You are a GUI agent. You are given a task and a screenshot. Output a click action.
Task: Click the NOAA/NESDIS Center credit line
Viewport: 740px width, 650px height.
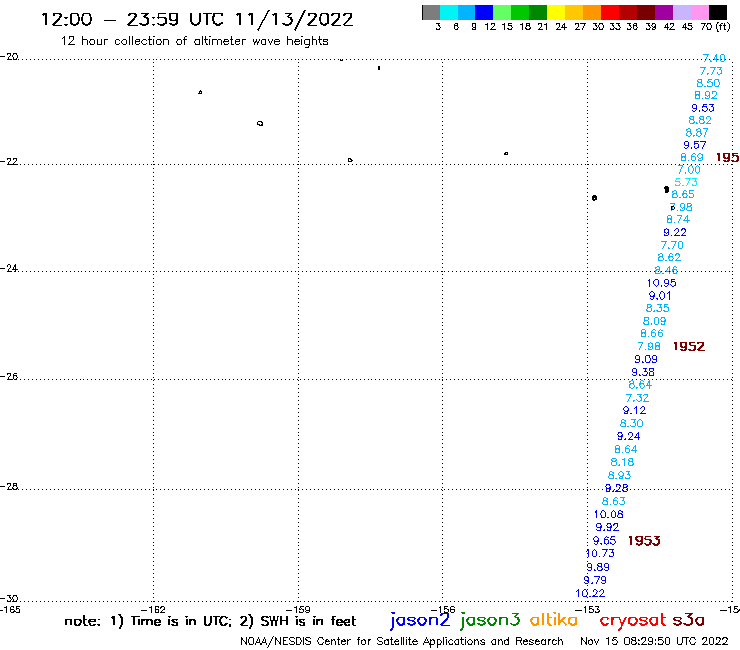click(402, 642)
